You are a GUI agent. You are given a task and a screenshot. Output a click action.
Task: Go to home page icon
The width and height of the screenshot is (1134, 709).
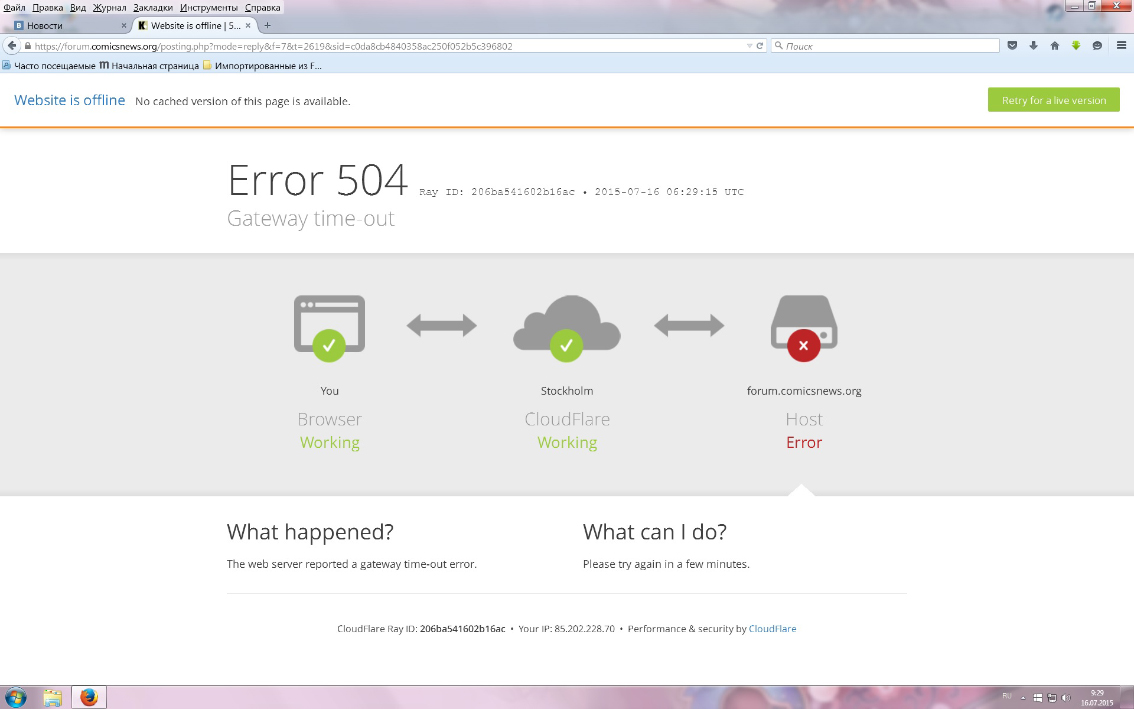click(x=1054, y=46)
